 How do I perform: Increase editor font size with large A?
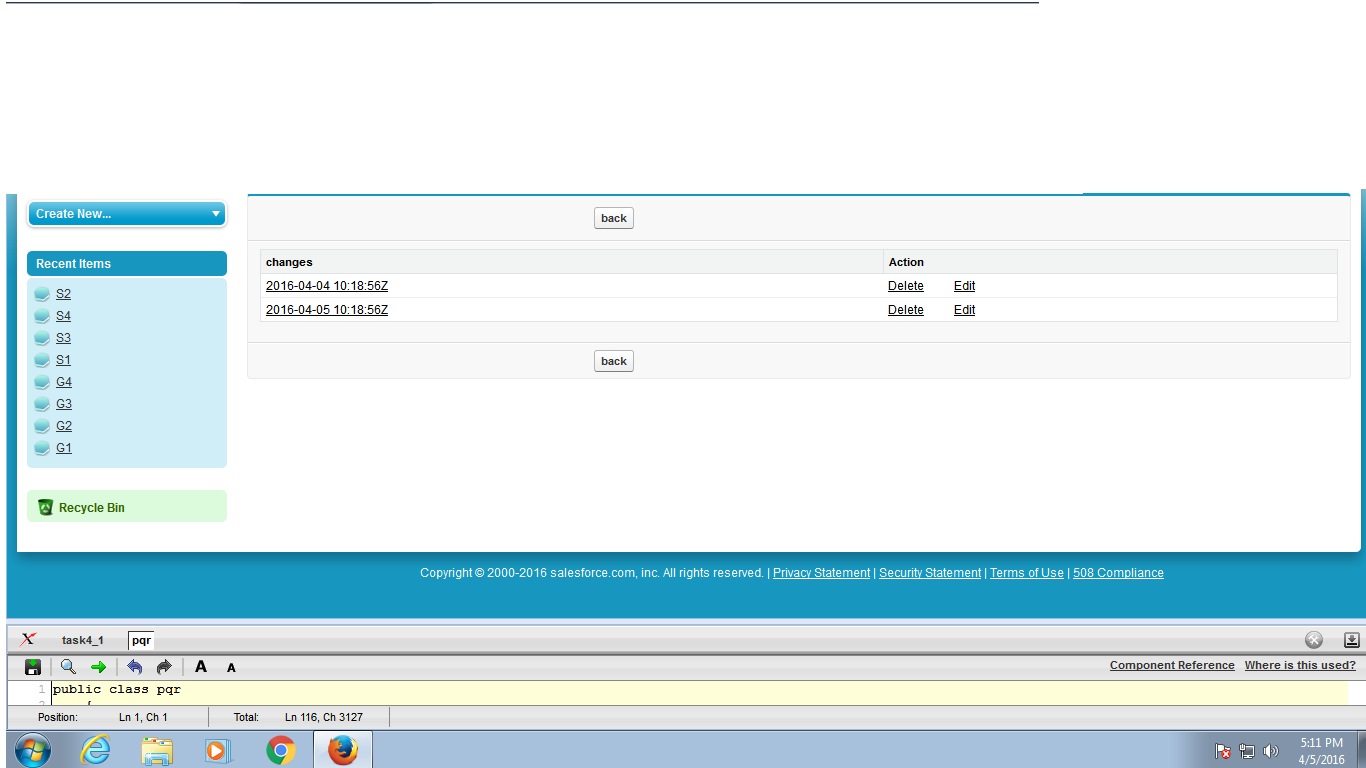click(201, 667)
